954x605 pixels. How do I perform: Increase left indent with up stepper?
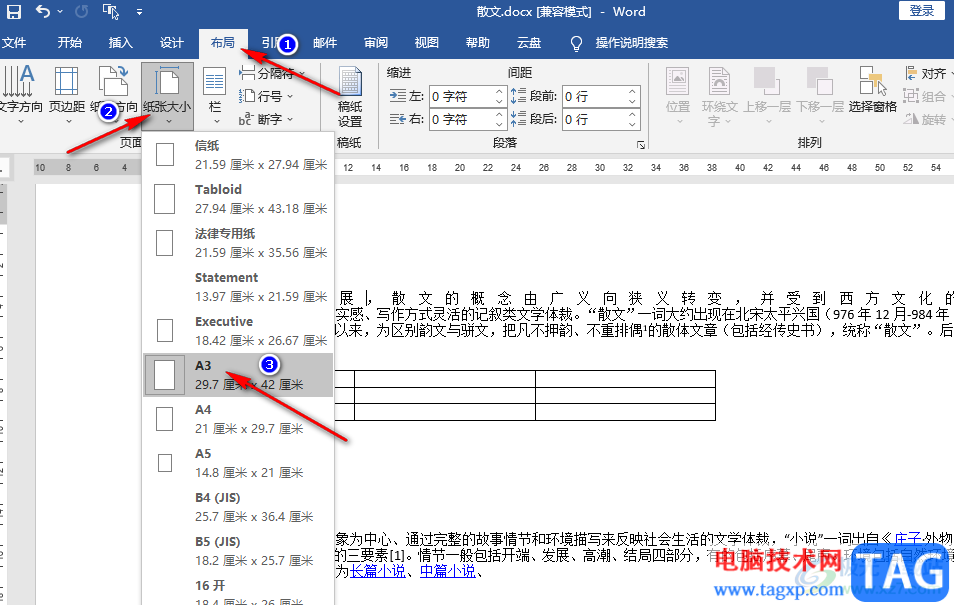point(499,92)
